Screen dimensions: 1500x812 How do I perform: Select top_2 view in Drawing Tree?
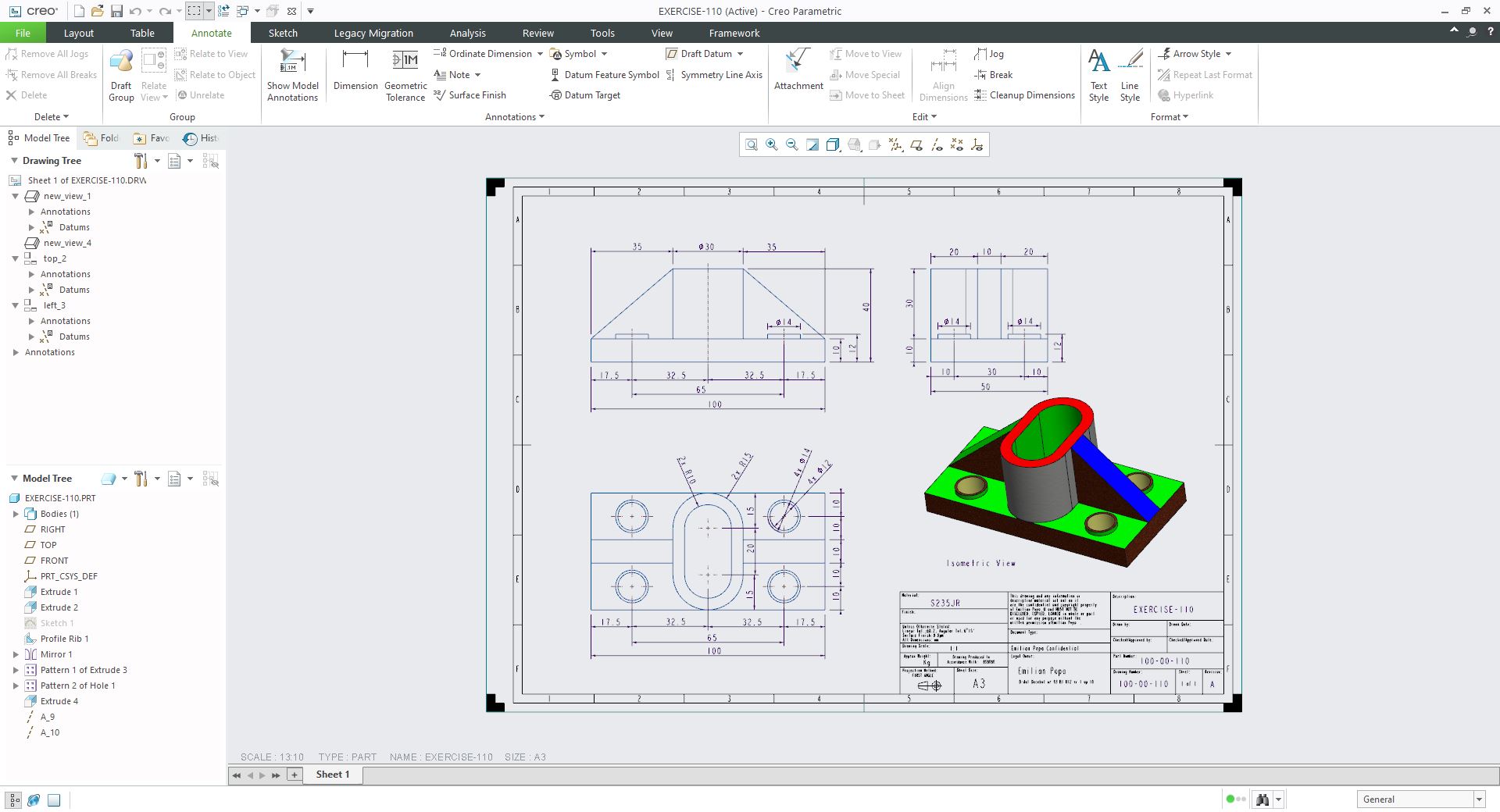point(46,258)
